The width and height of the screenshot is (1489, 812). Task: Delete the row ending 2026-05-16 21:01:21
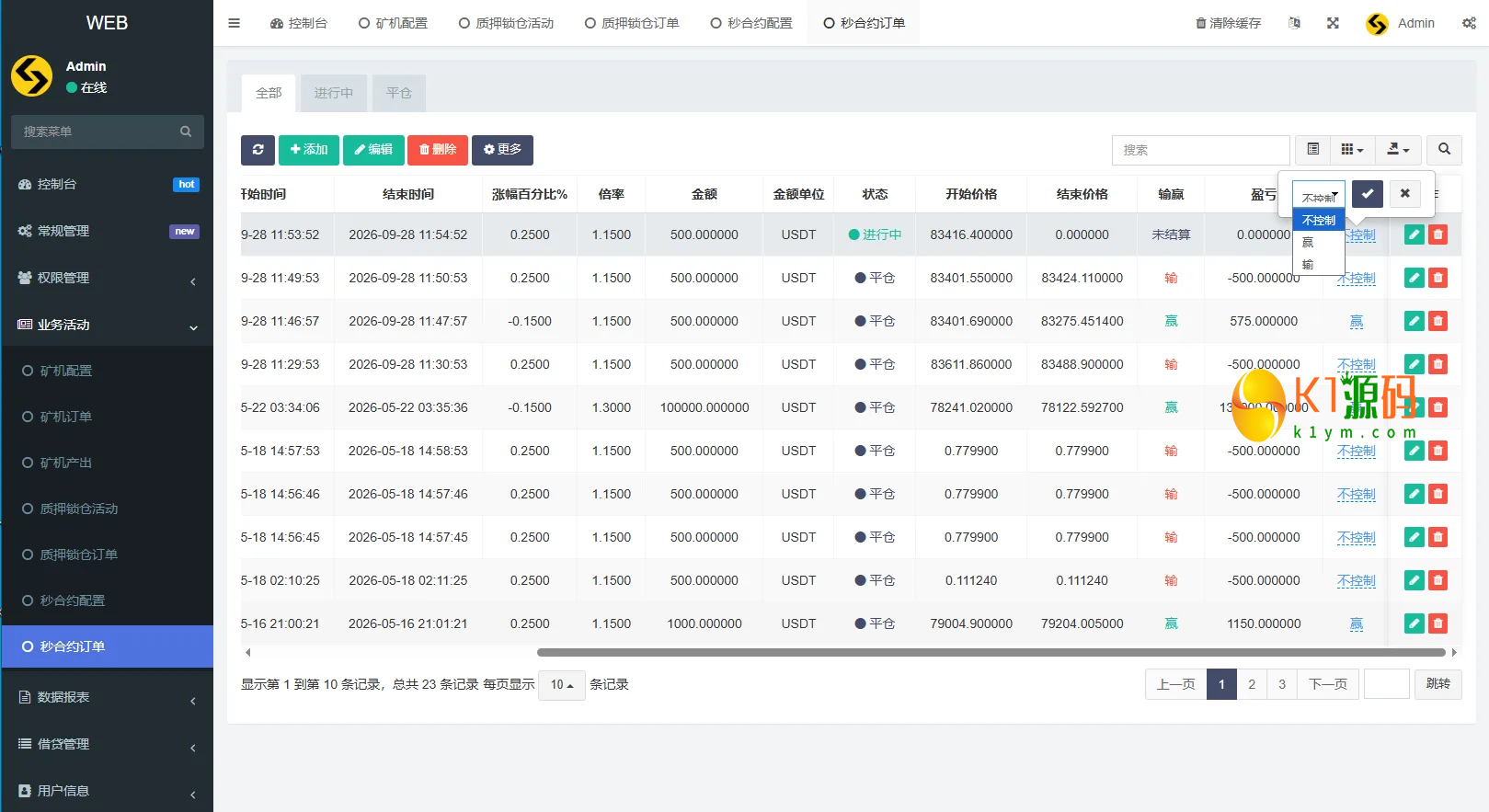(1438, 623)
